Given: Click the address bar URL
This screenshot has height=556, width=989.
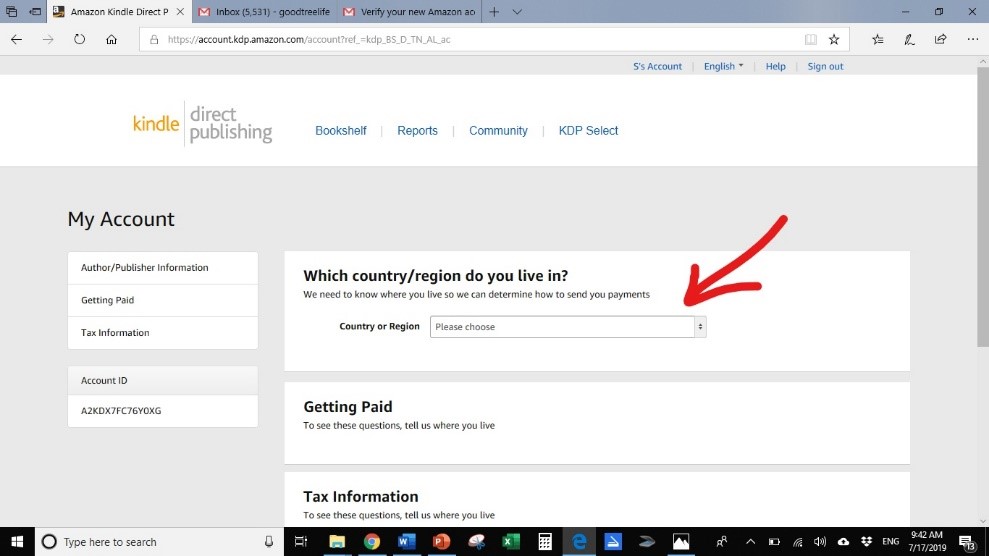Looking at the screenshot, I should click(309, 39).
